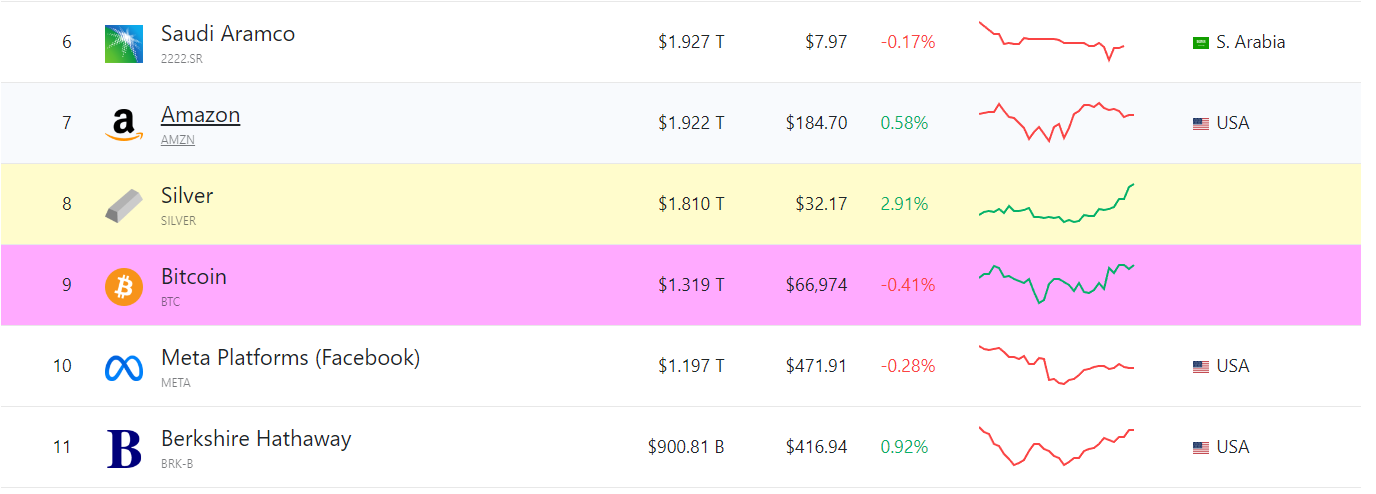Click the Saudi Arabia flag icon
The width and height of the screenshot is (1376, 494).
[1201, 43]
